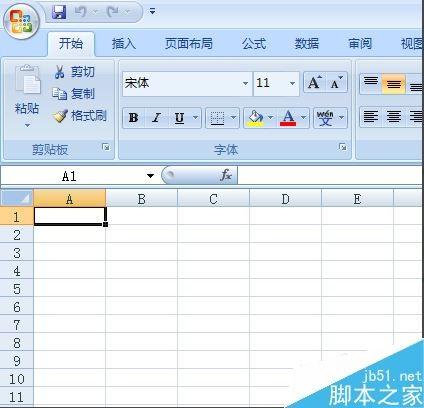Align text left
This screenshot has width=424, height=408.
(371, 117)
